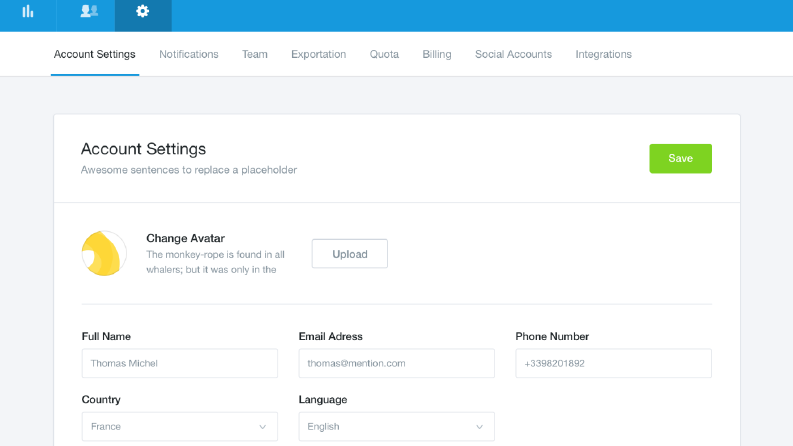The height and width of the screenshot is (446, 793).
Task: Open the users icon in top bar
Action: pos(89,11)
